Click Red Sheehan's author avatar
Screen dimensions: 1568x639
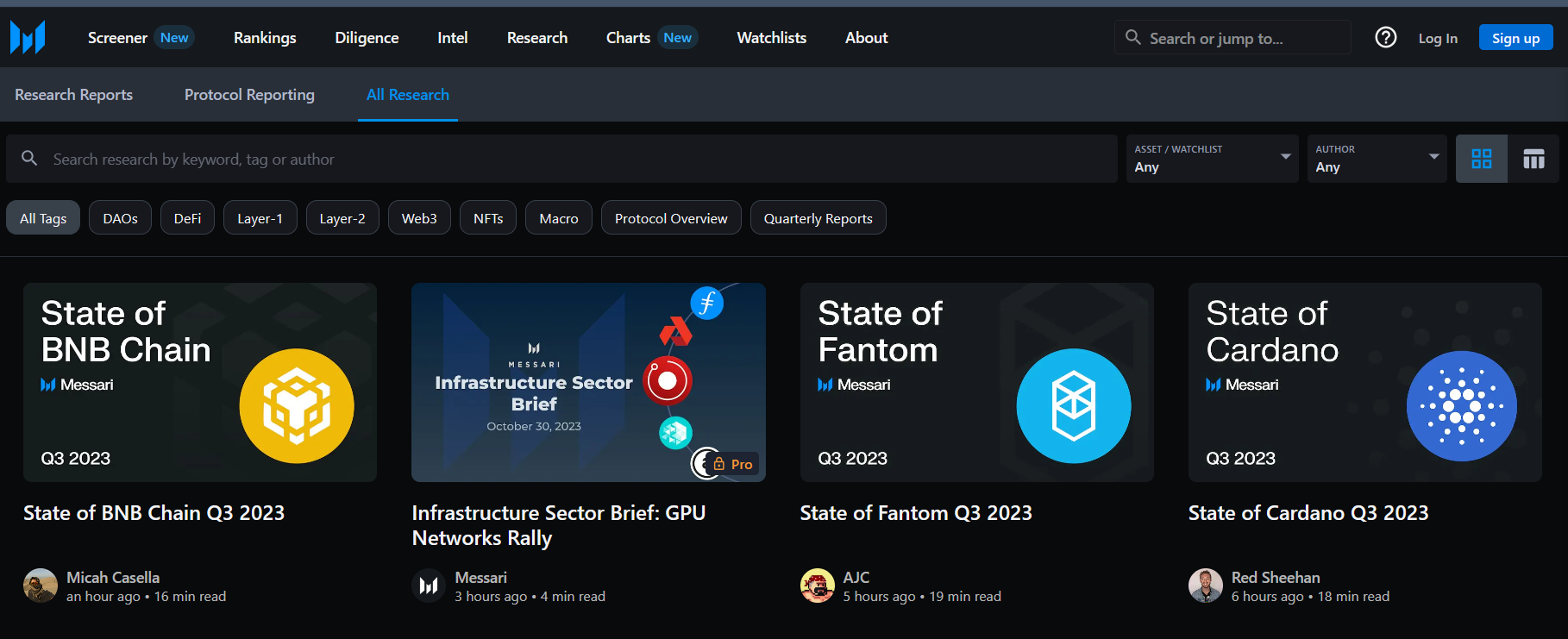coord(1205,586)
